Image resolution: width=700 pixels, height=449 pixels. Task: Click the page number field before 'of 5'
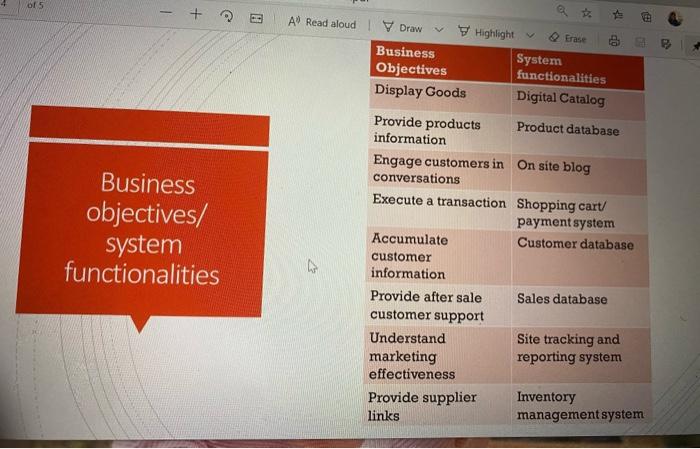[4, 5]
